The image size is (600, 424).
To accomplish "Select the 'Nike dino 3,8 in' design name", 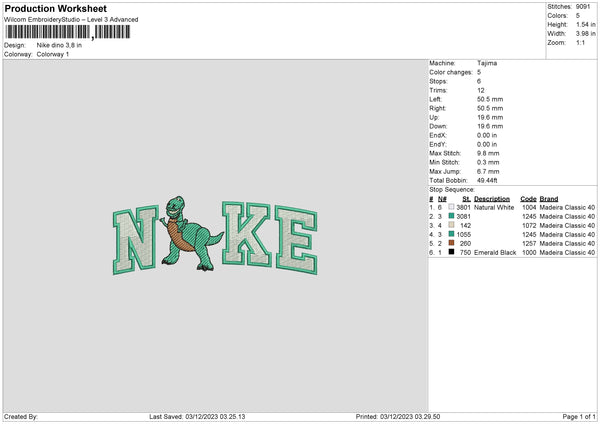I will 59,45.
